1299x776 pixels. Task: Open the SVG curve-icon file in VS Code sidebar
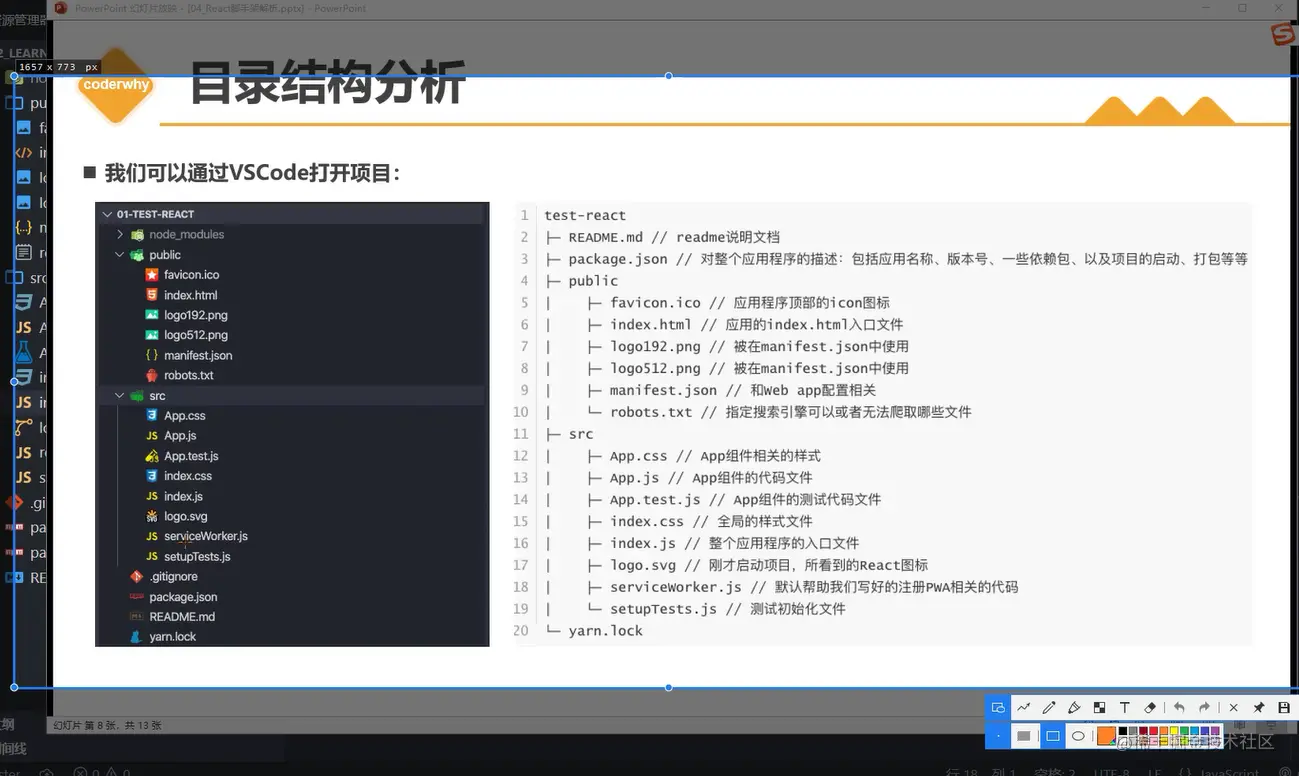click(x=26, y=428)
